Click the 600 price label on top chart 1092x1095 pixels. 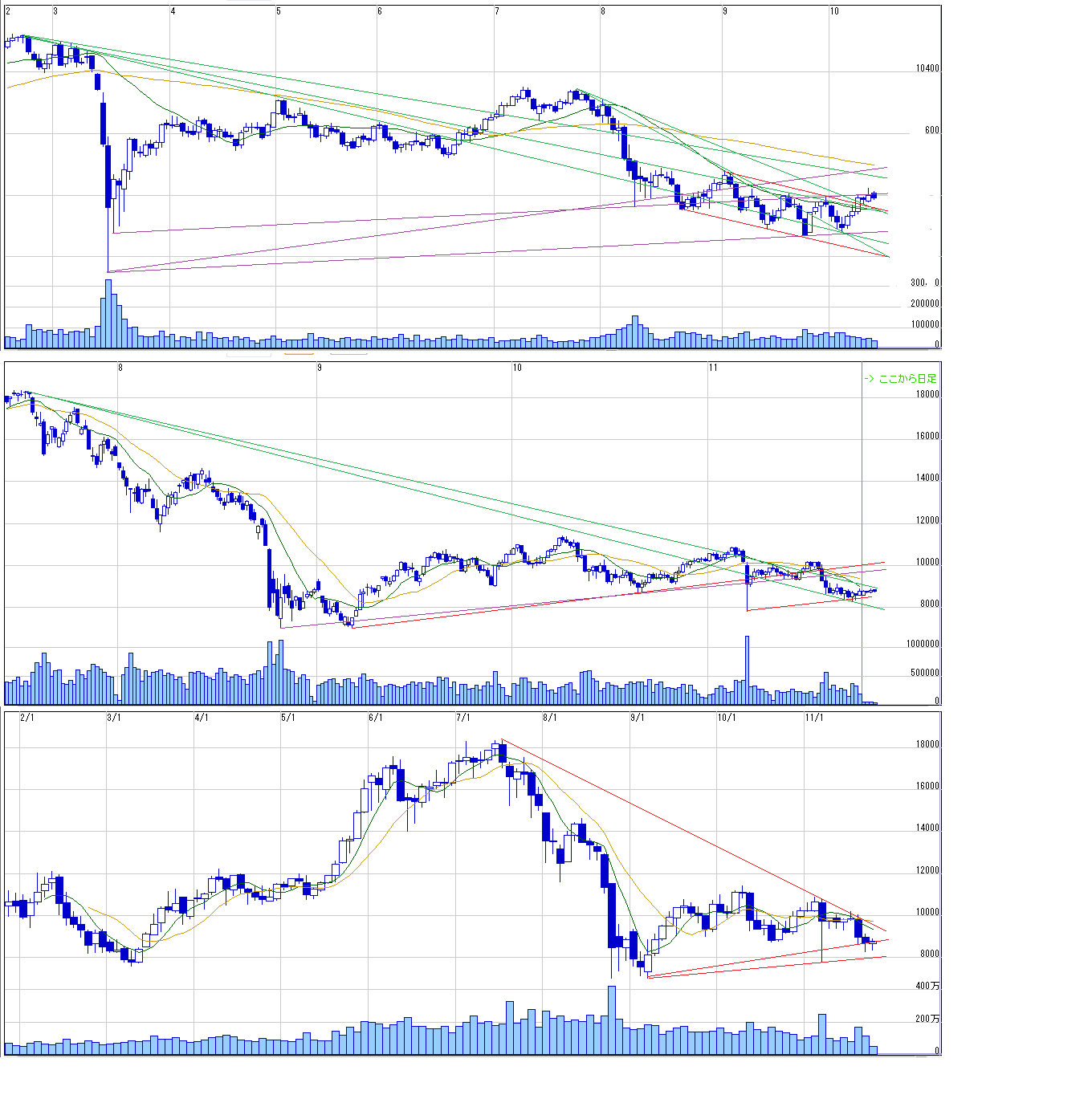coord(931,130)
